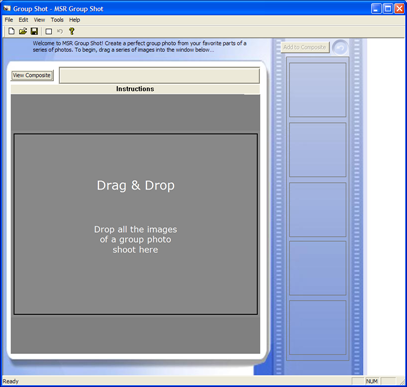Viewport: 407px width, 387px height.
Task: Click the NUM indicator in status bar
Action: click(x=372, y=381)
